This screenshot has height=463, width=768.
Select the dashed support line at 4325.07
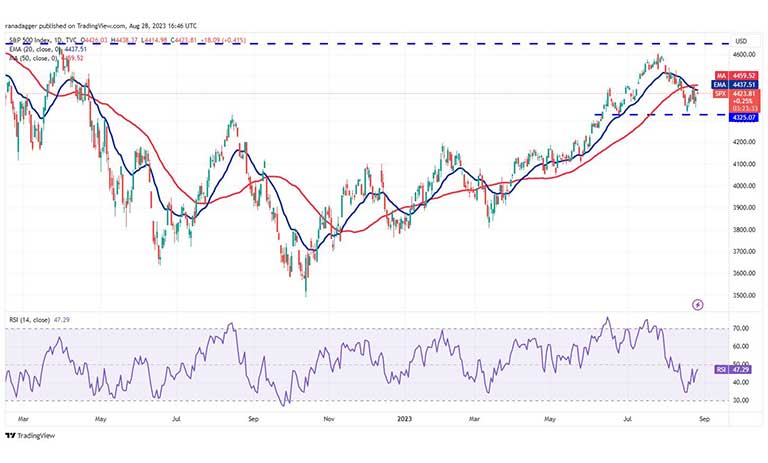(x=661, y=115)
